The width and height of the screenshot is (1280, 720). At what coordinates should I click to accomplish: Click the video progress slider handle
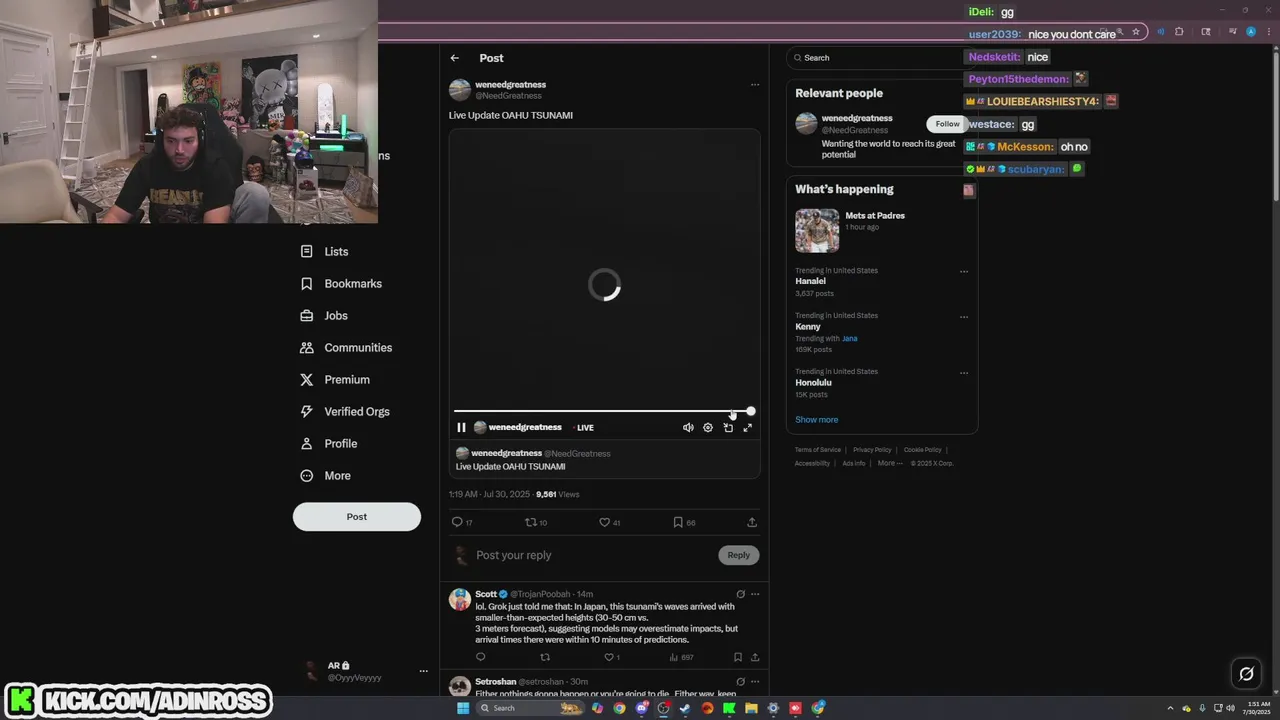pyautogui.click(x=750, y=411)
